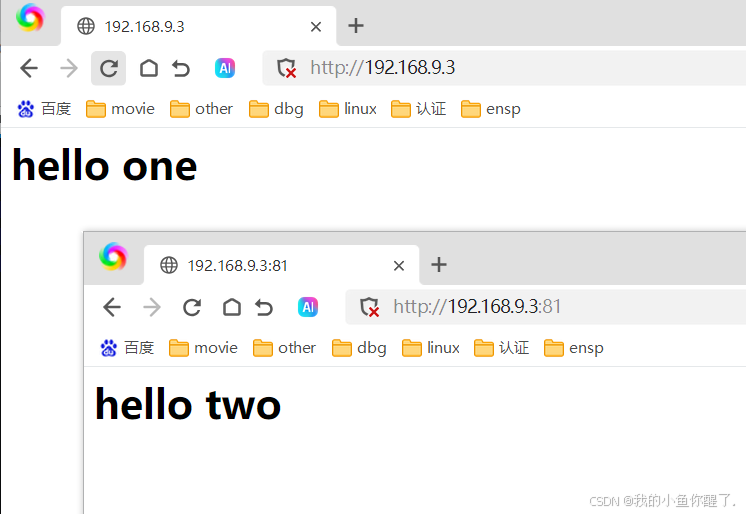Close the 192.168.9.3:81 tab
Image resolution: width=746 pixels, height=514 pixels.
(x=399, y=266)
